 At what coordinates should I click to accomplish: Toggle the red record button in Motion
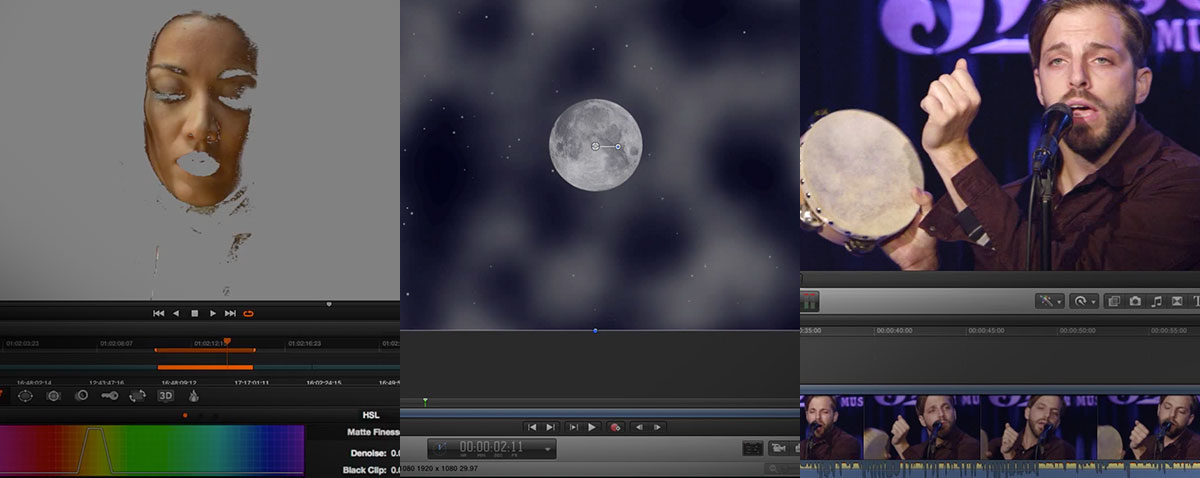tap(615, 427)
